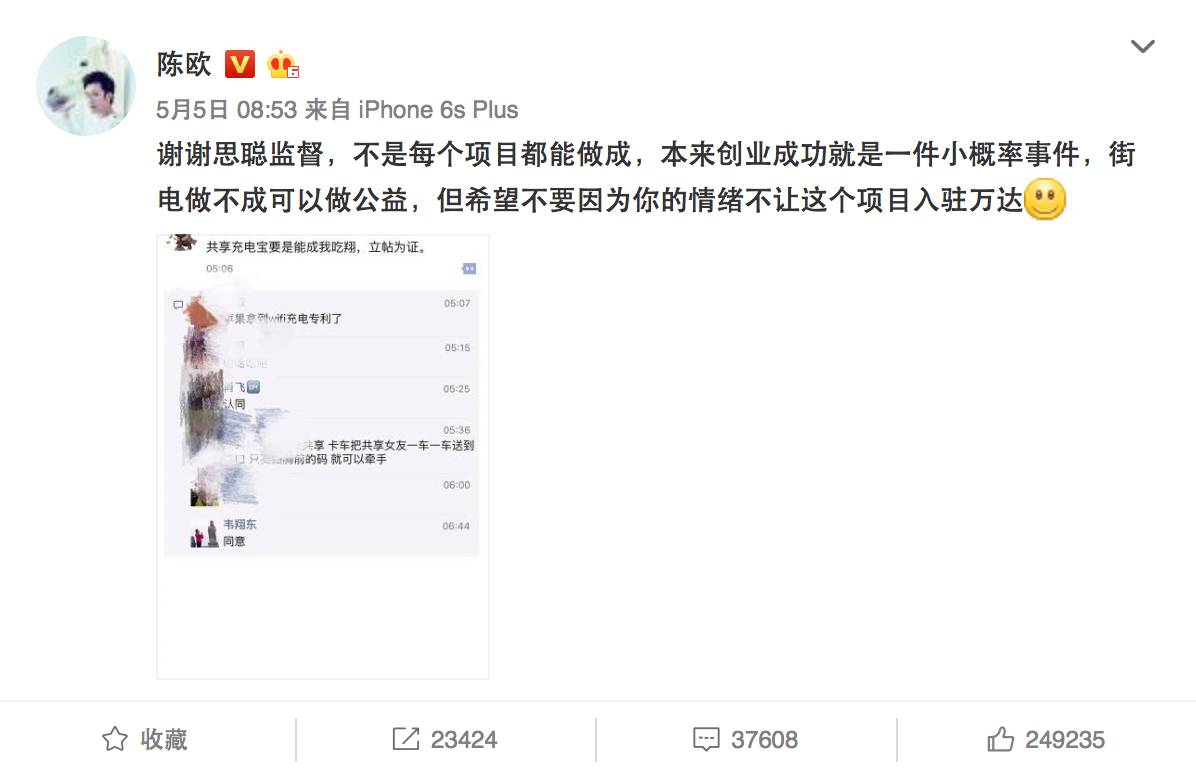Click the post timestamp 5月5日 08:53

227,110
